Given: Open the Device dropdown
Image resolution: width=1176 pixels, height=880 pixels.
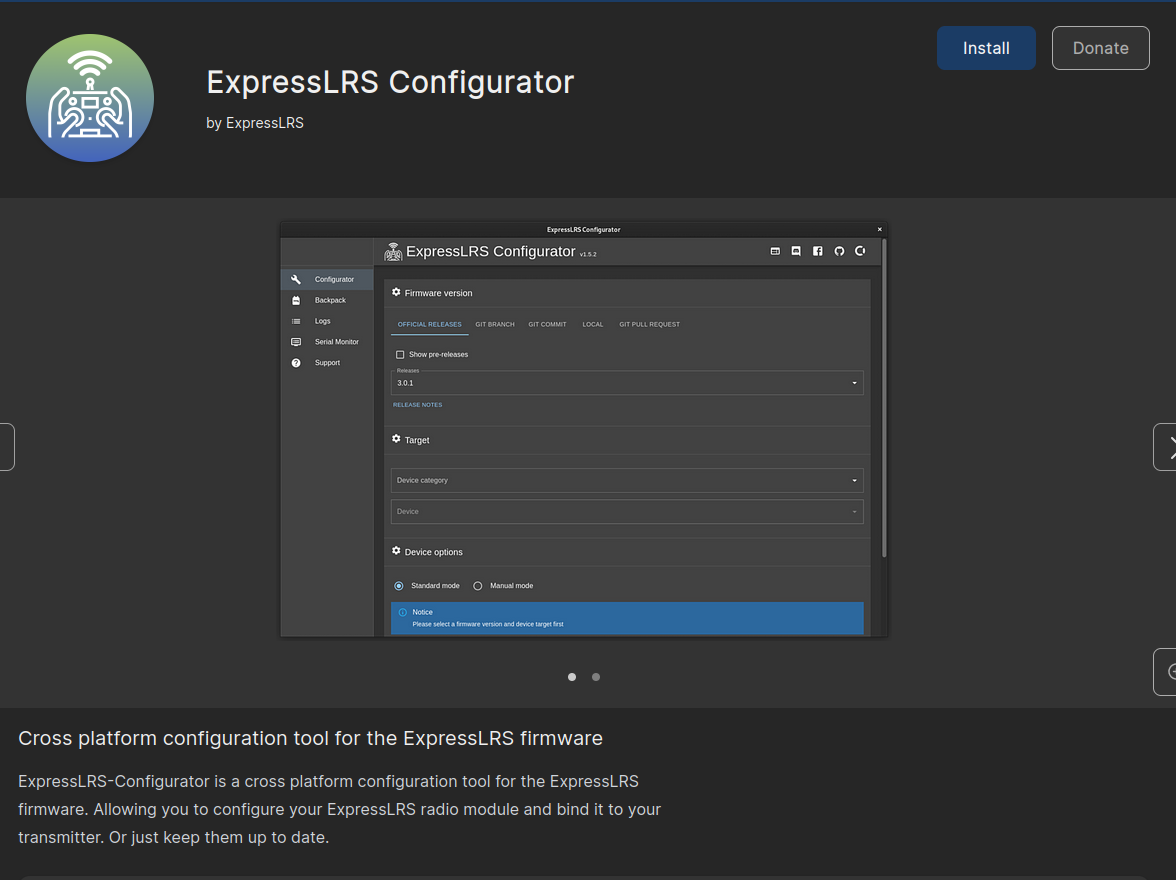Looking at the screenshot, I should tap(627, 512).
